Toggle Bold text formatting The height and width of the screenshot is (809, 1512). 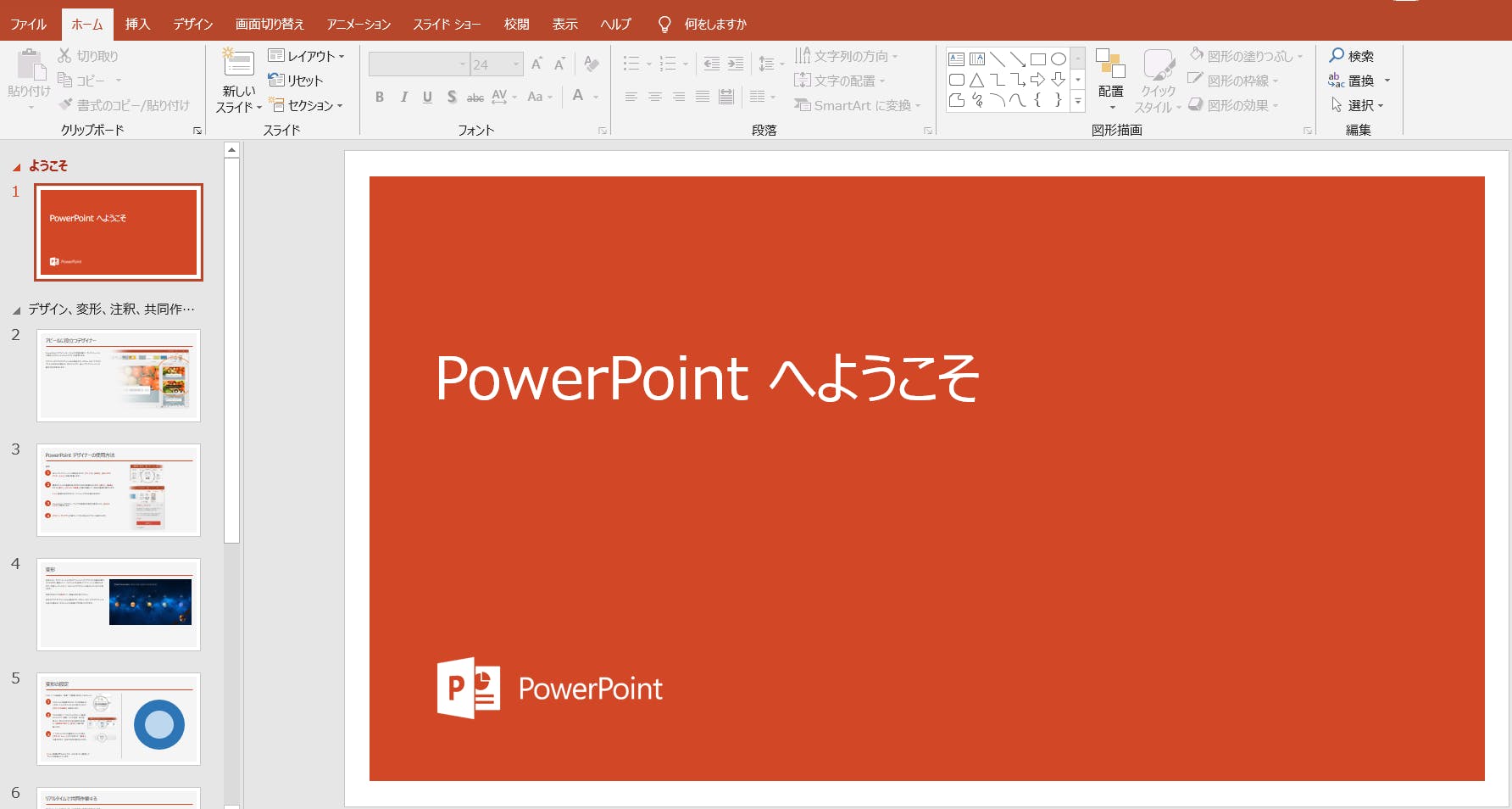click(380, 98)
